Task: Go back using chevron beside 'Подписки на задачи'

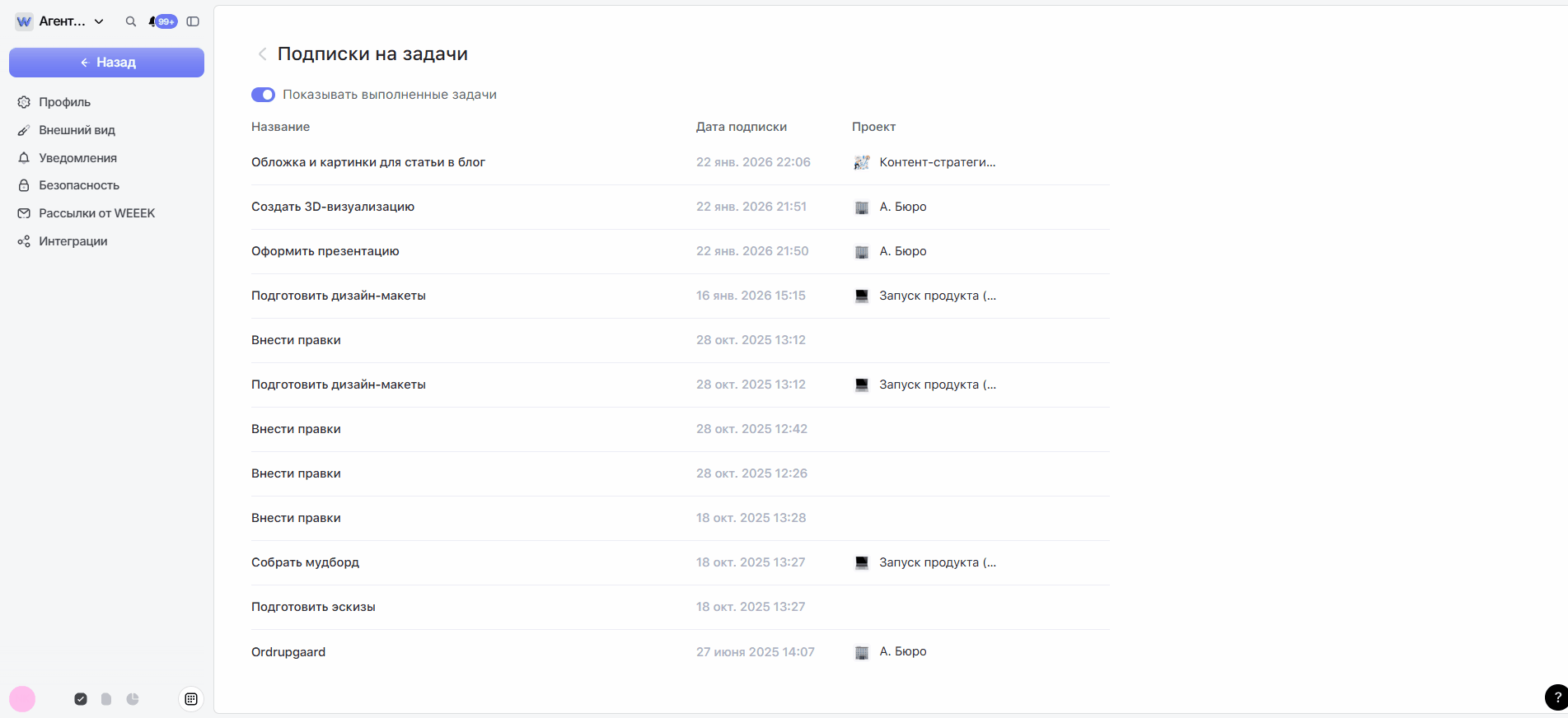Action: (262, 54)
